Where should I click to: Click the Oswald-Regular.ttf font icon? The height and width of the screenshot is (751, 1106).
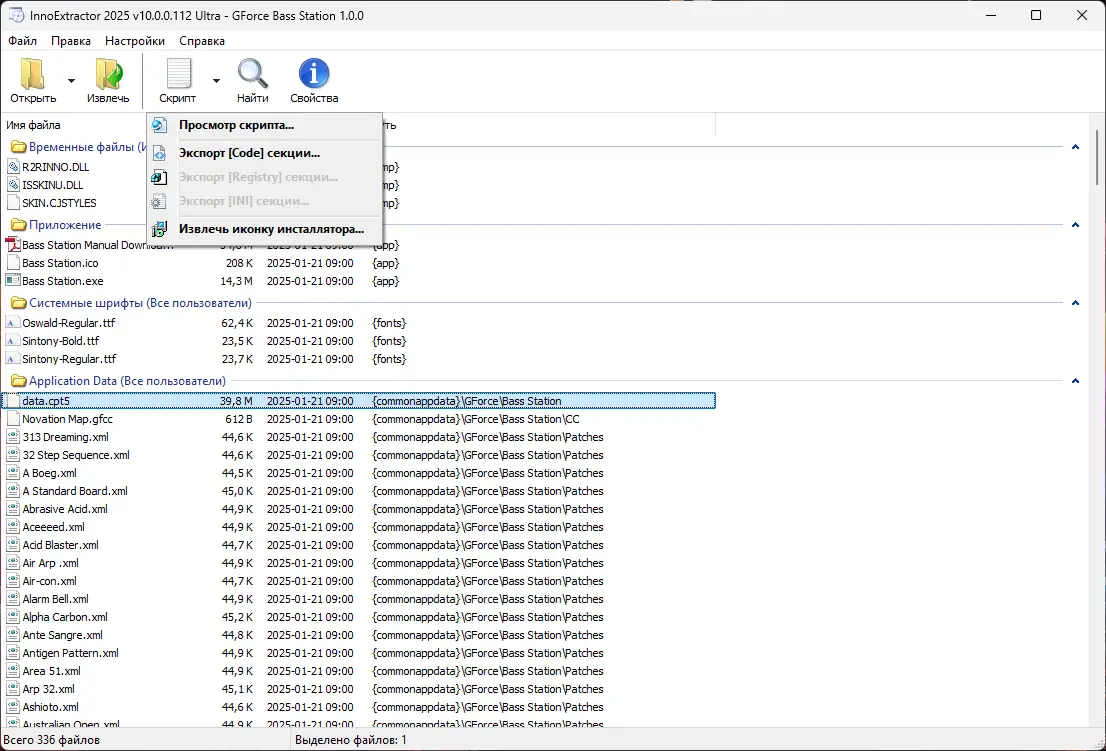pyautogui.click(x=13, y=322)
